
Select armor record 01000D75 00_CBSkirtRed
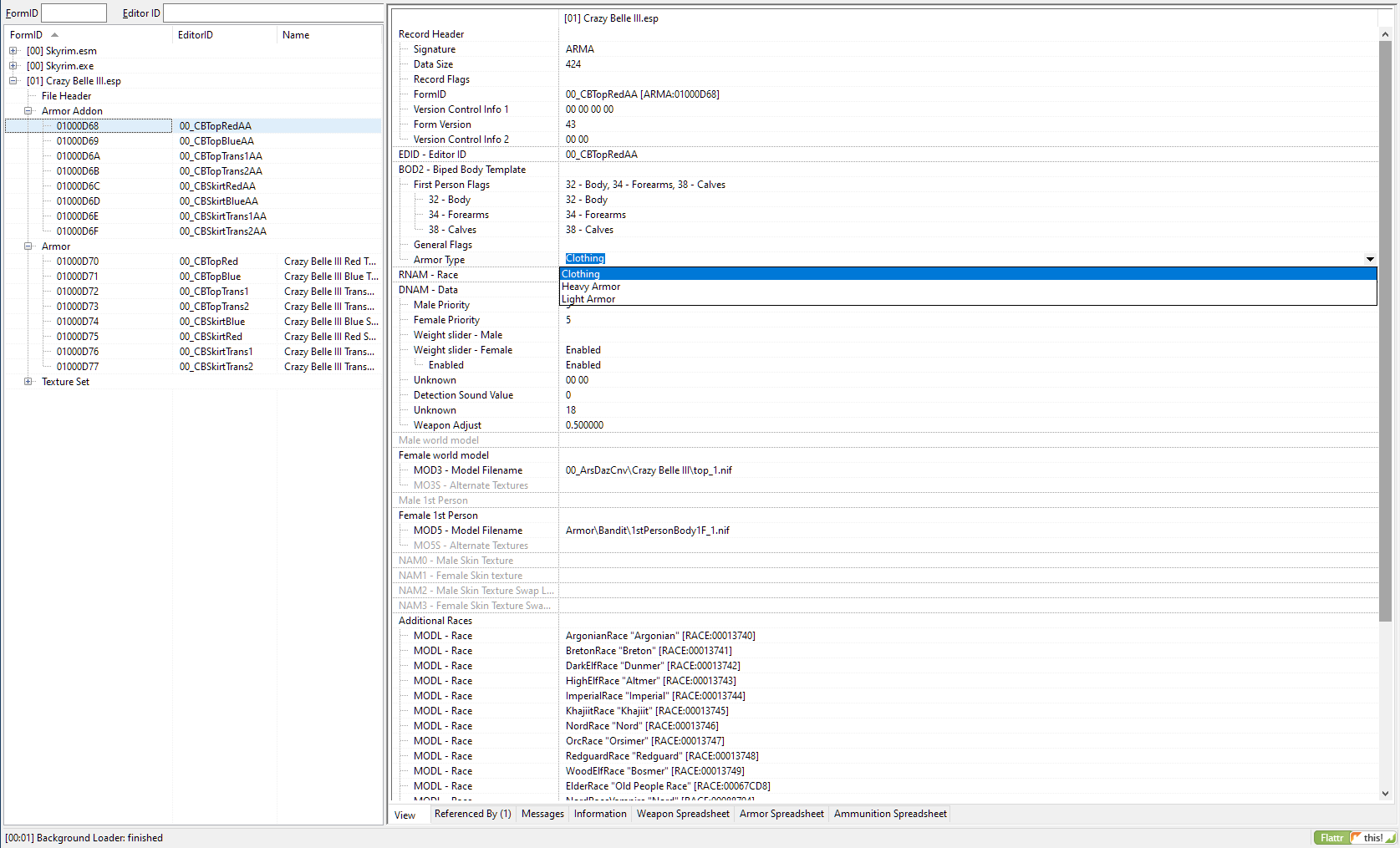coord(193,337)
